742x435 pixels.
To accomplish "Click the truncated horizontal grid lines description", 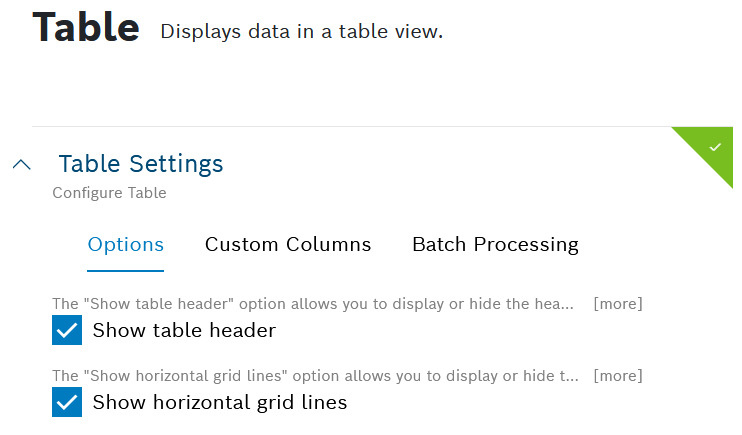I will pos(315,376).
